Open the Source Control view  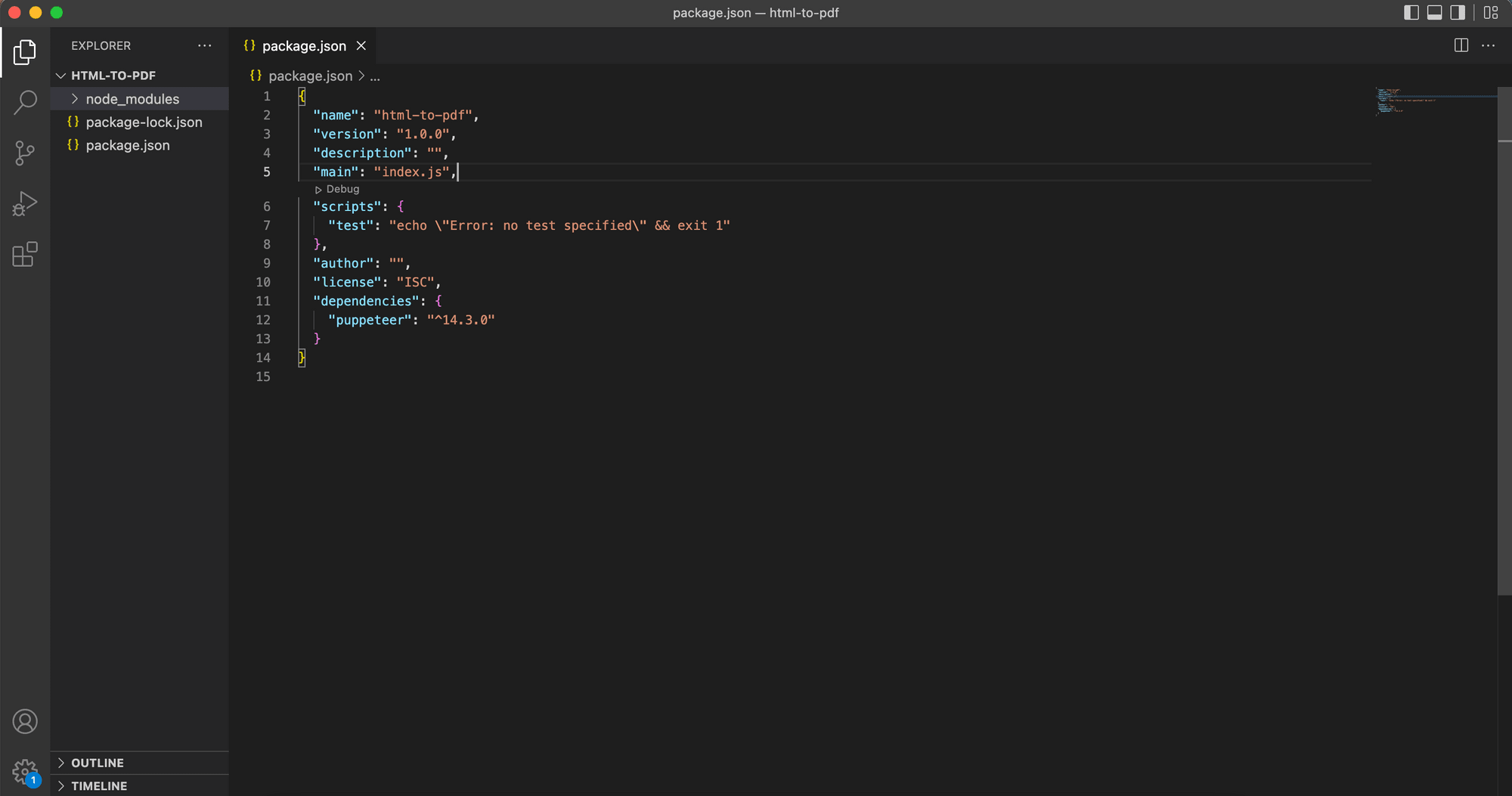[x=25, y=153]
